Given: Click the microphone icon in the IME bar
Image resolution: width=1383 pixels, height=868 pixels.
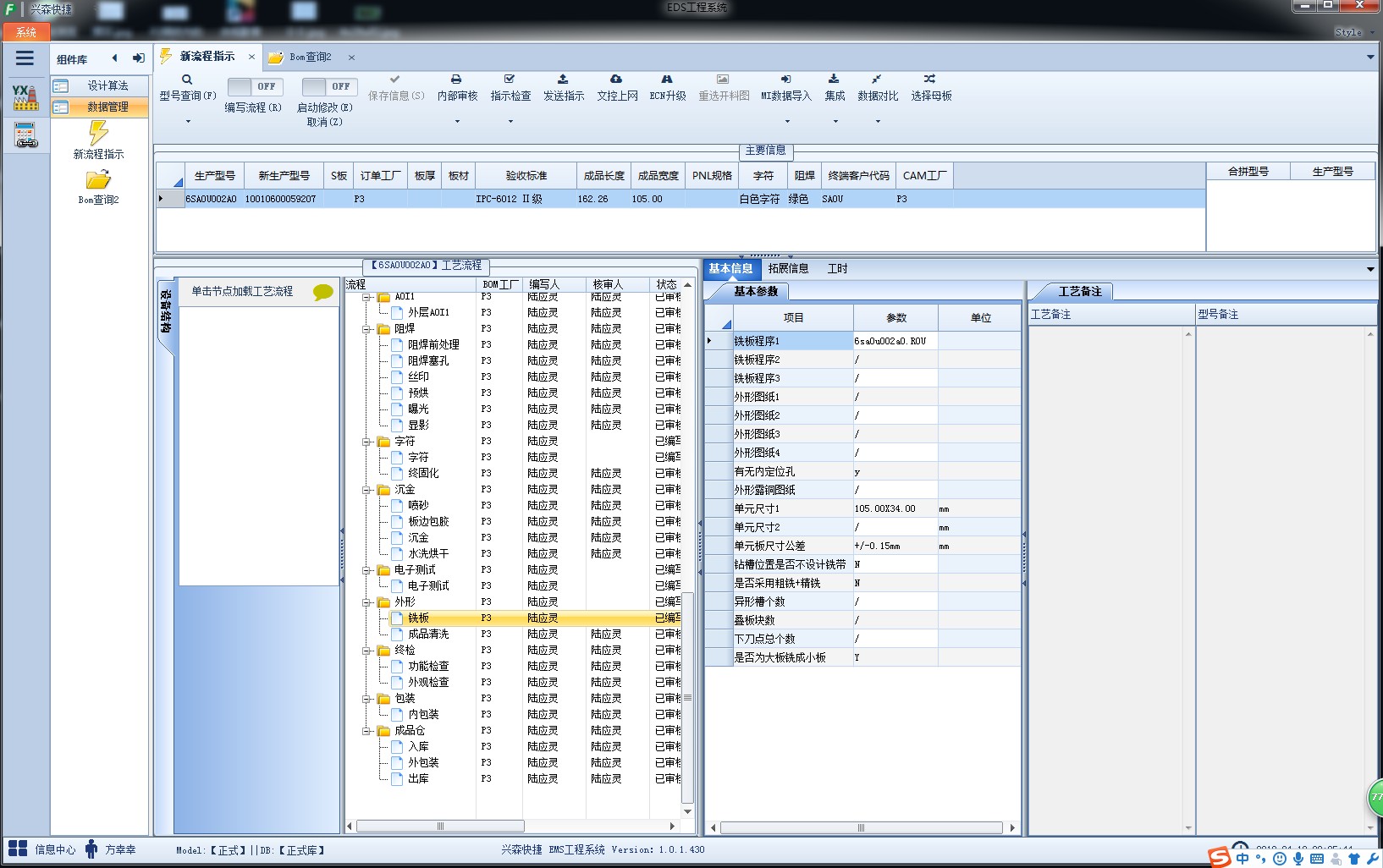Looking at the screenshot, I should click(1298, 859).
